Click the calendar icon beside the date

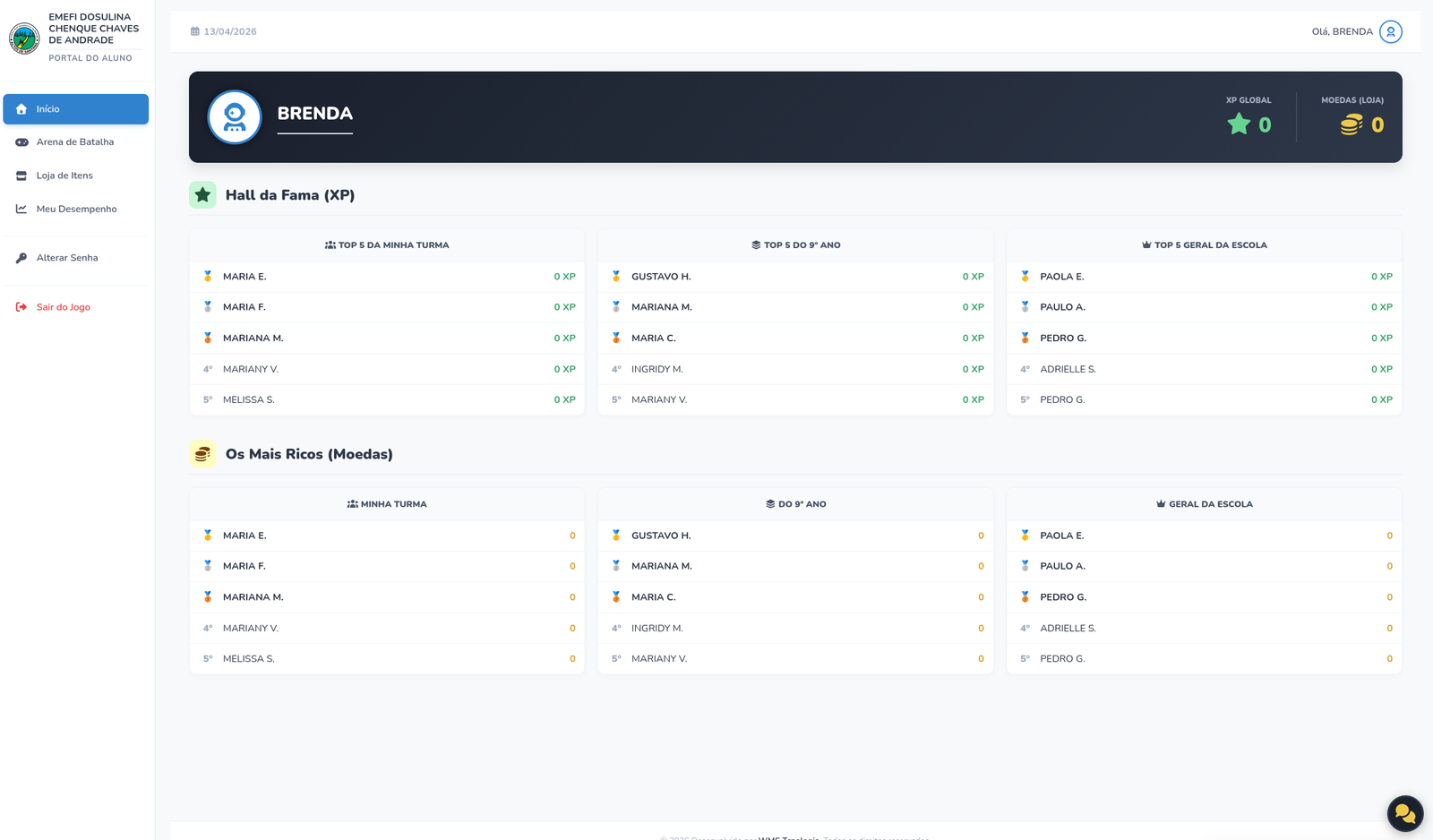pos(195,31)
